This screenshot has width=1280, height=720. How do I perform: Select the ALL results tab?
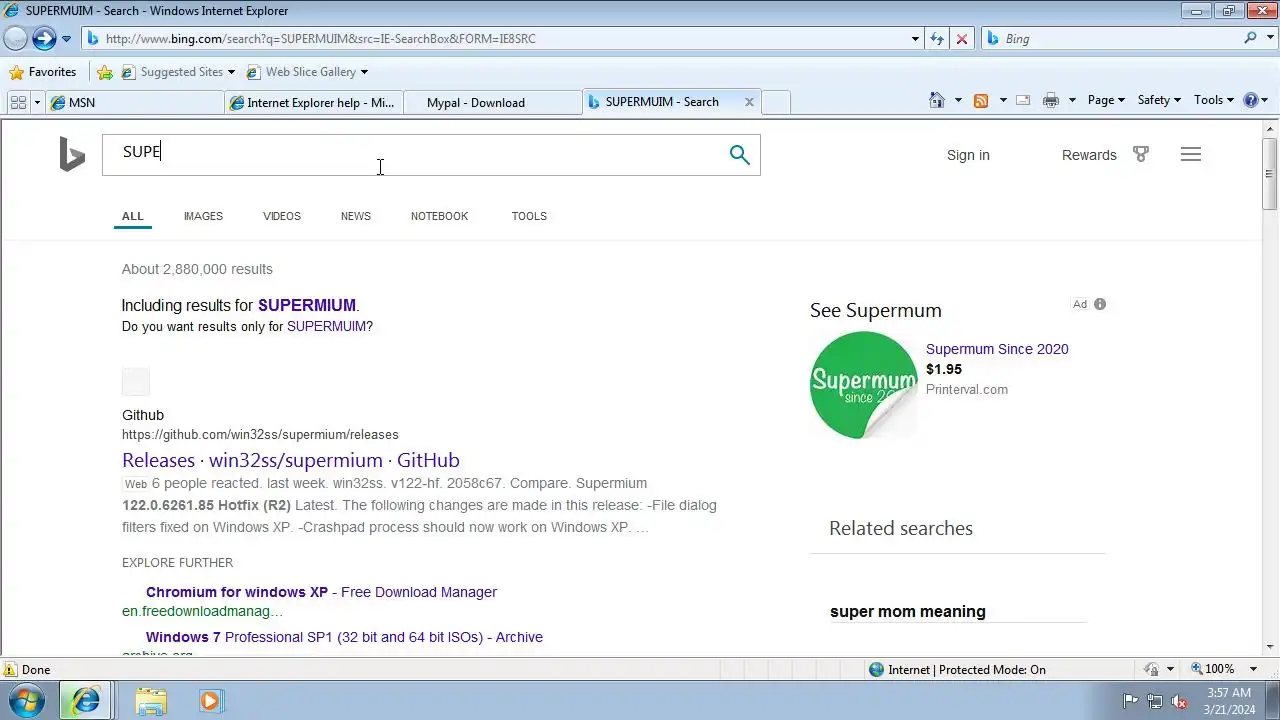(x=132, y=216)
